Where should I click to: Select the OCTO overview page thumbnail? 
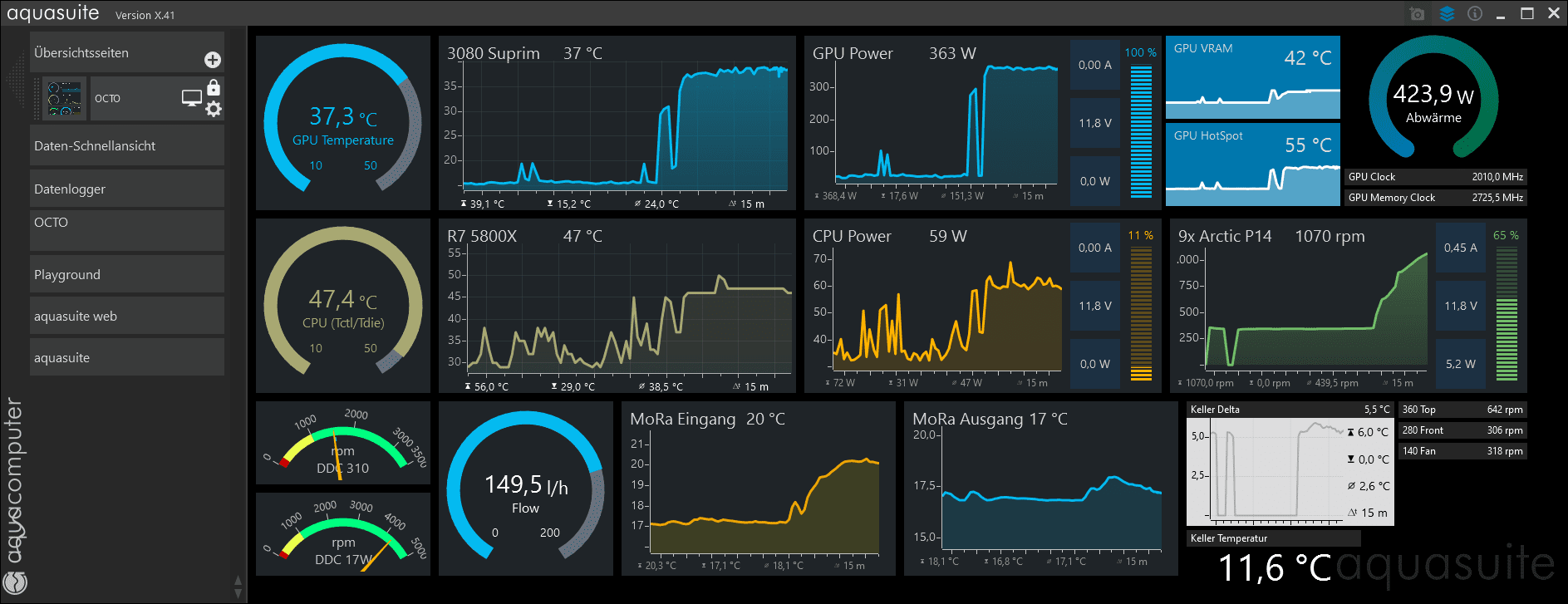point(65,99)
